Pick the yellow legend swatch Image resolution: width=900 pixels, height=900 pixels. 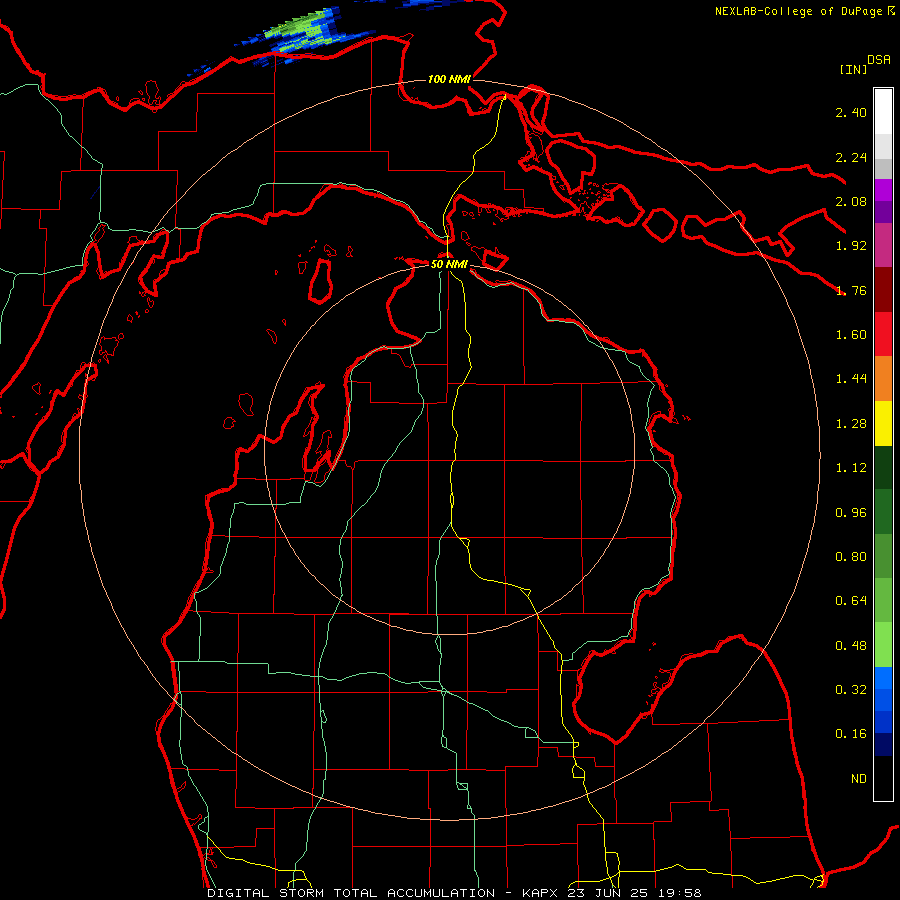[x=883, y=423]
